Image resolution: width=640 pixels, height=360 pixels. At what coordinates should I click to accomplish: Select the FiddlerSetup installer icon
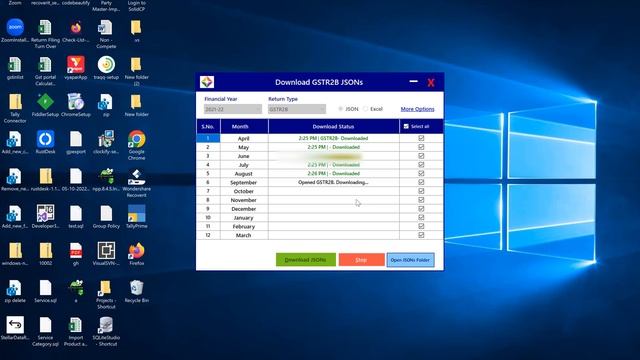45,102
